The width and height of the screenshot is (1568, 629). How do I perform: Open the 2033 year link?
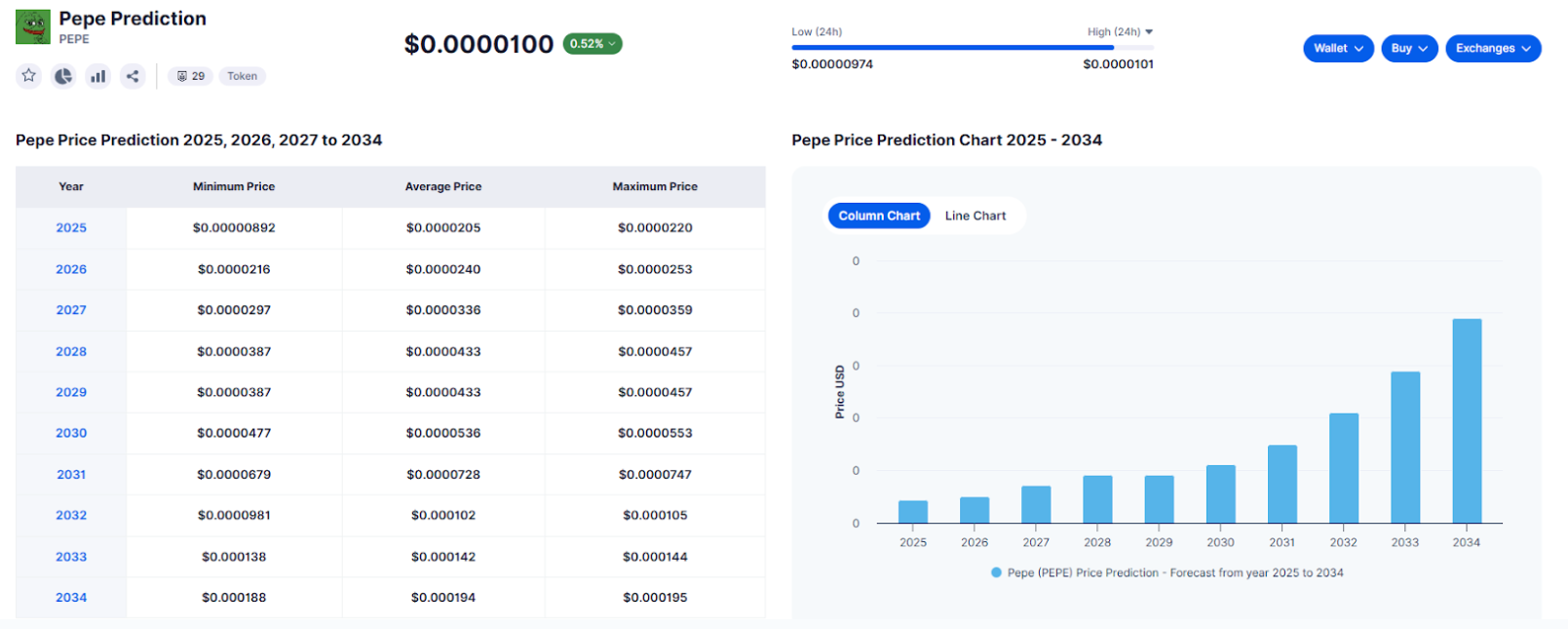[71, 557]
